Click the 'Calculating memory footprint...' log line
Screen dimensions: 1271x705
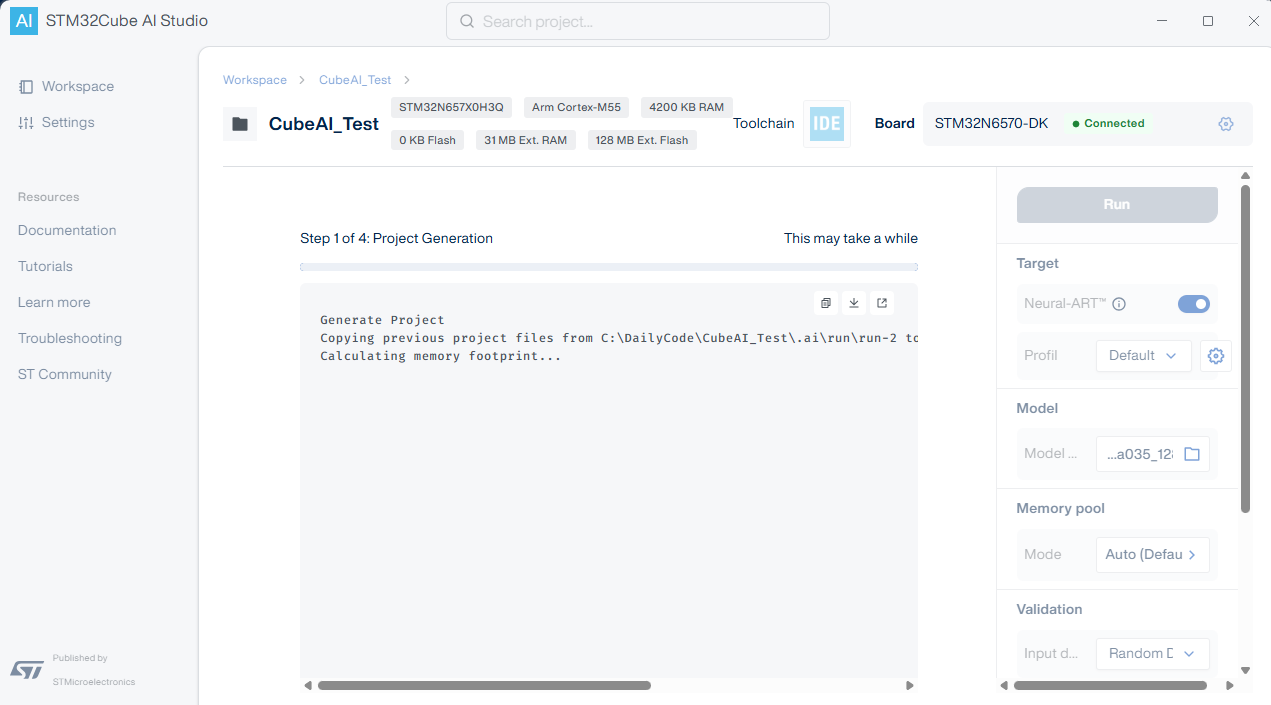pos(440,356)
